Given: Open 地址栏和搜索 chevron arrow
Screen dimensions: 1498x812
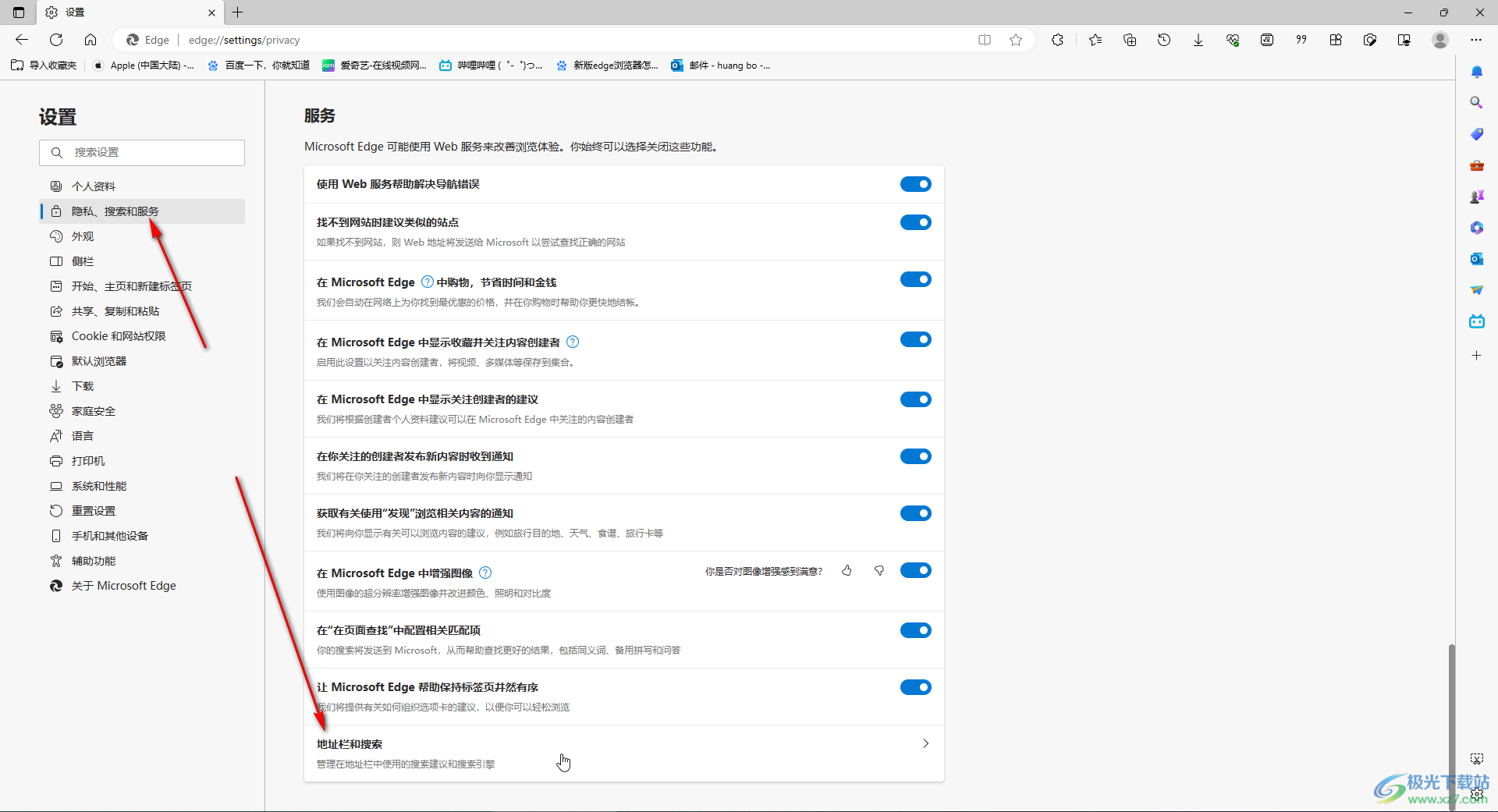Looking at the screenshot, I should (x=925, y=743).
